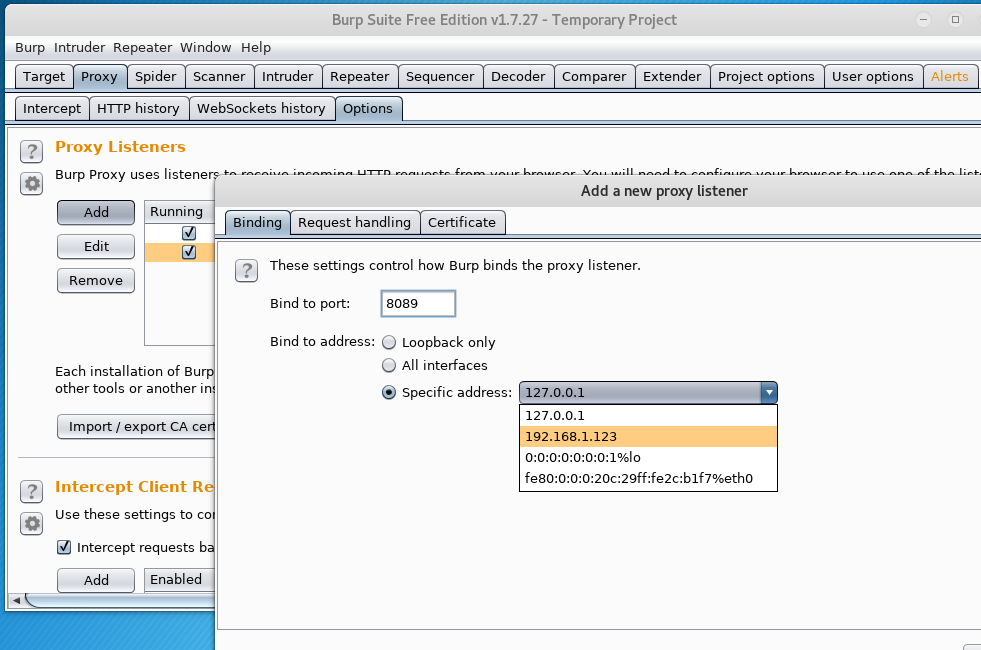
Task: Switch to the Repeater tool tab
Action: (360, 76)
